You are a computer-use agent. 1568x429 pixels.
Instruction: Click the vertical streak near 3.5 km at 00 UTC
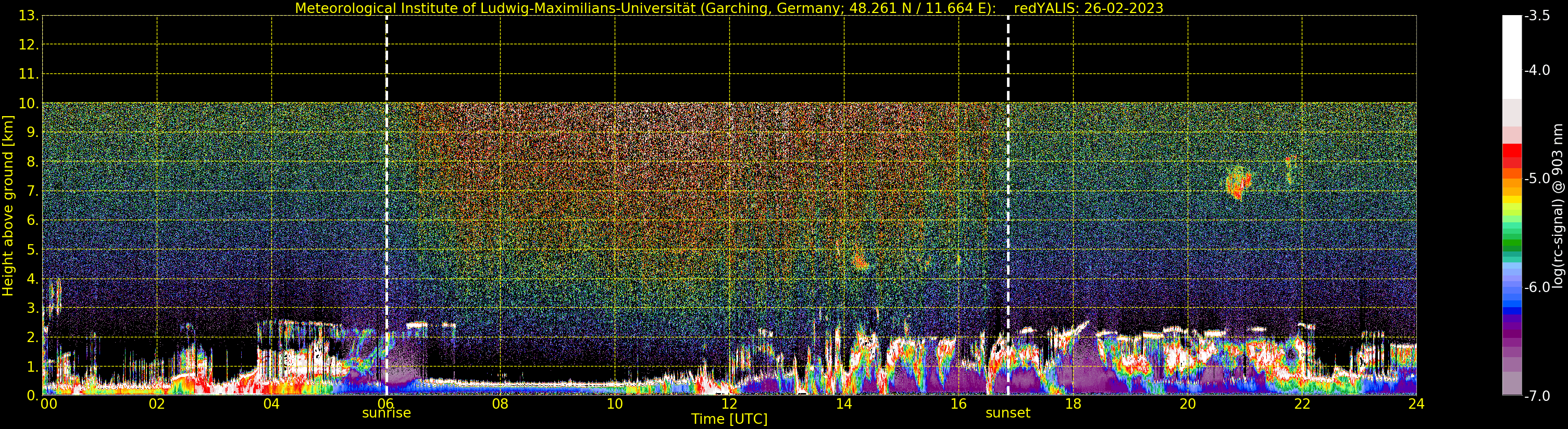55,296
